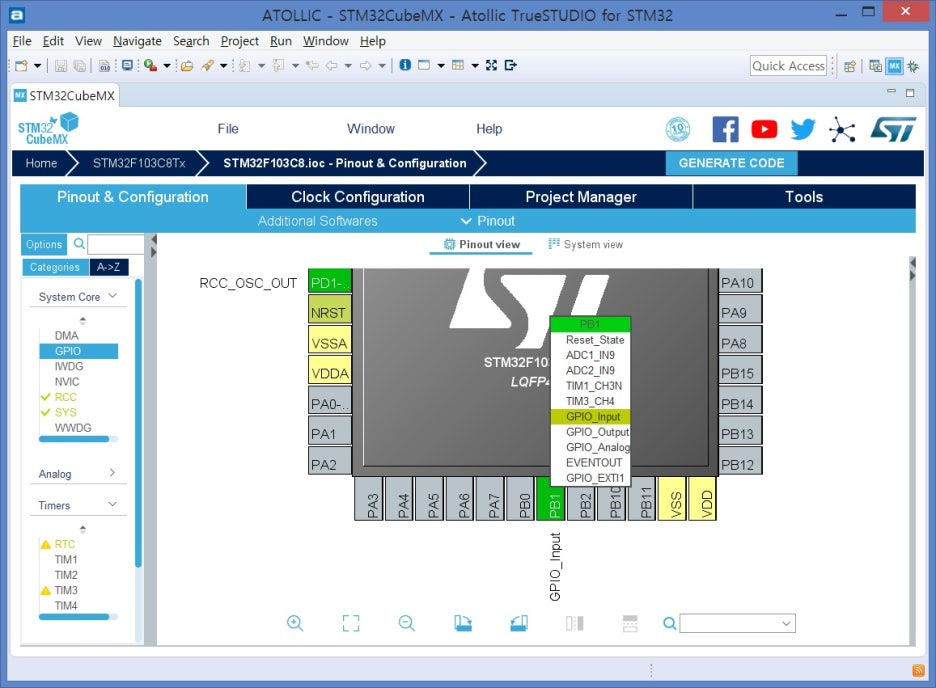
Task: Toggle A->Z sorting view
Action: click(x=109, y=267)
